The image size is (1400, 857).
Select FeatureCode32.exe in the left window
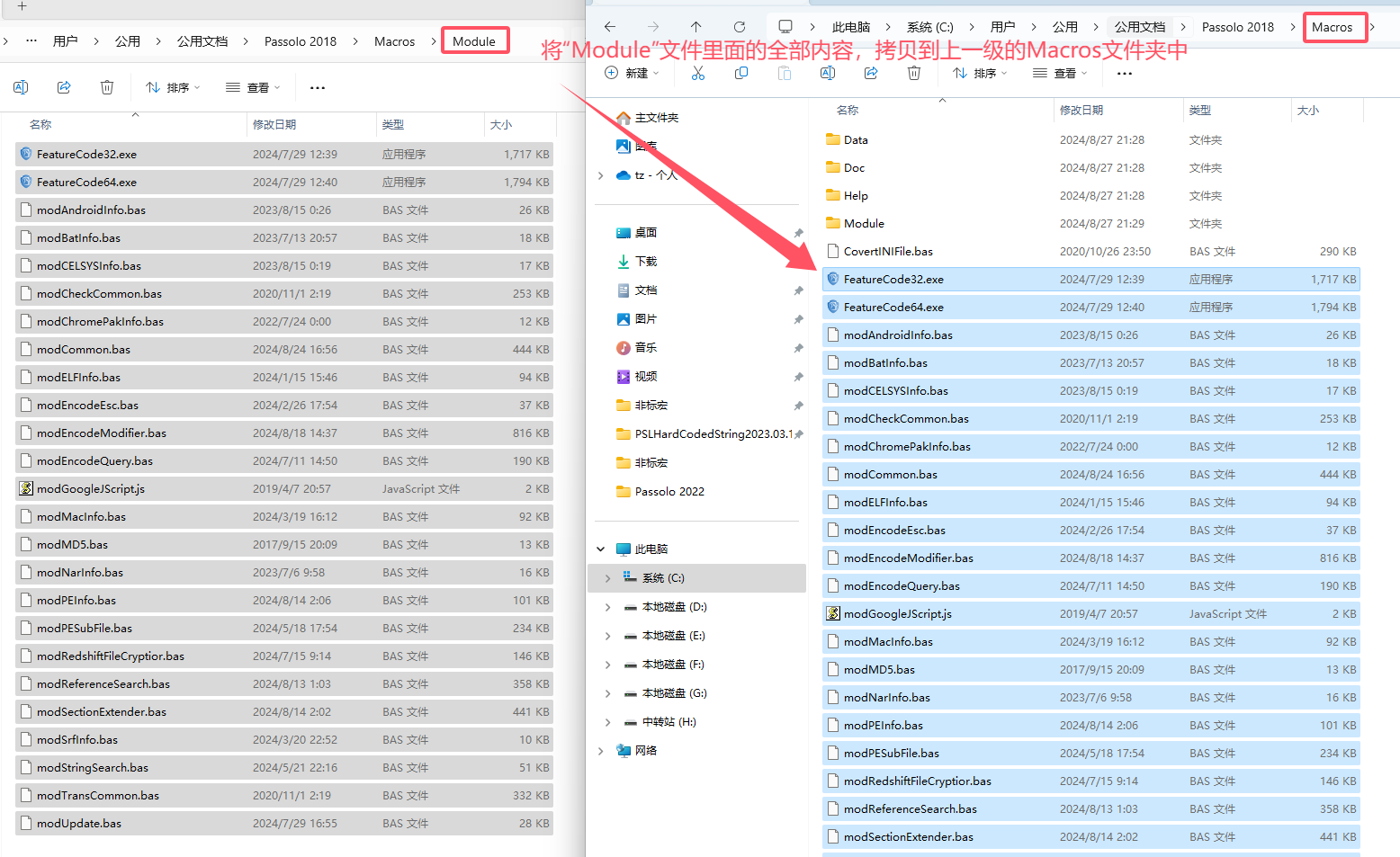point(283,155)
